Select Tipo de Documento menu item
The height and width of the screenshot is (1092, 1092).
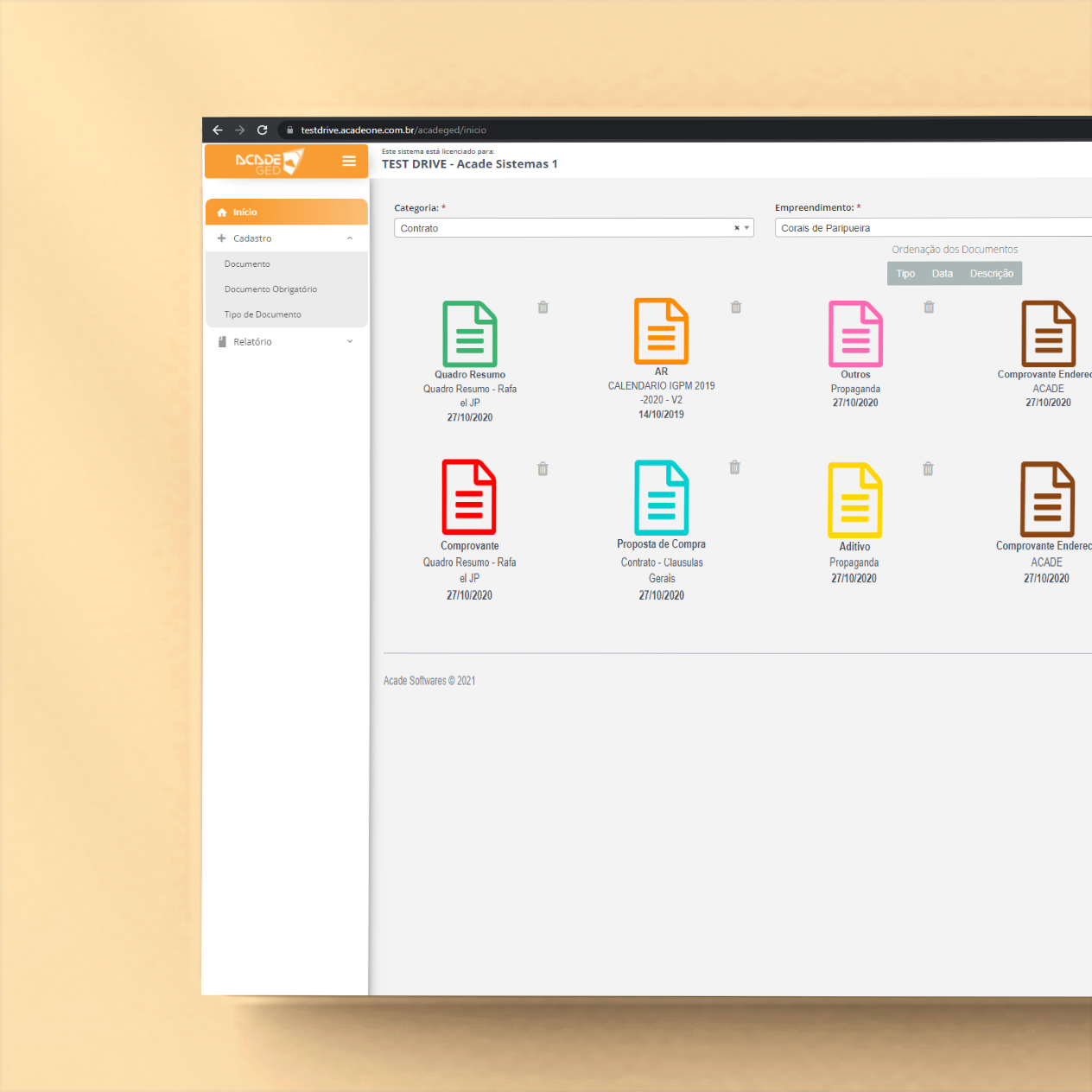point(263,314)
